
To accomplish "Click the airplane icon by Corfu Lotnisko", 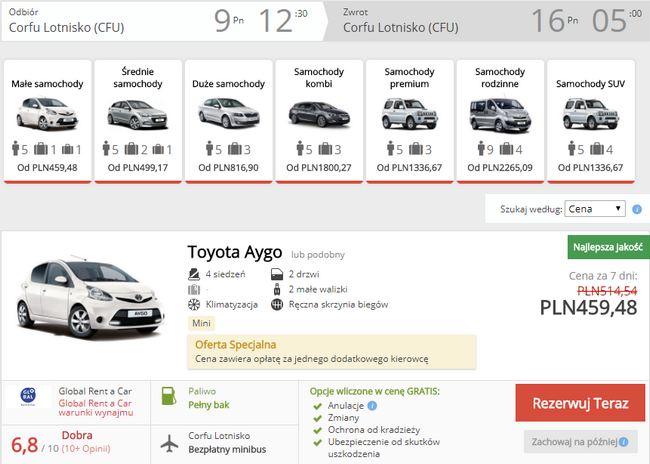I will [169, 443].
